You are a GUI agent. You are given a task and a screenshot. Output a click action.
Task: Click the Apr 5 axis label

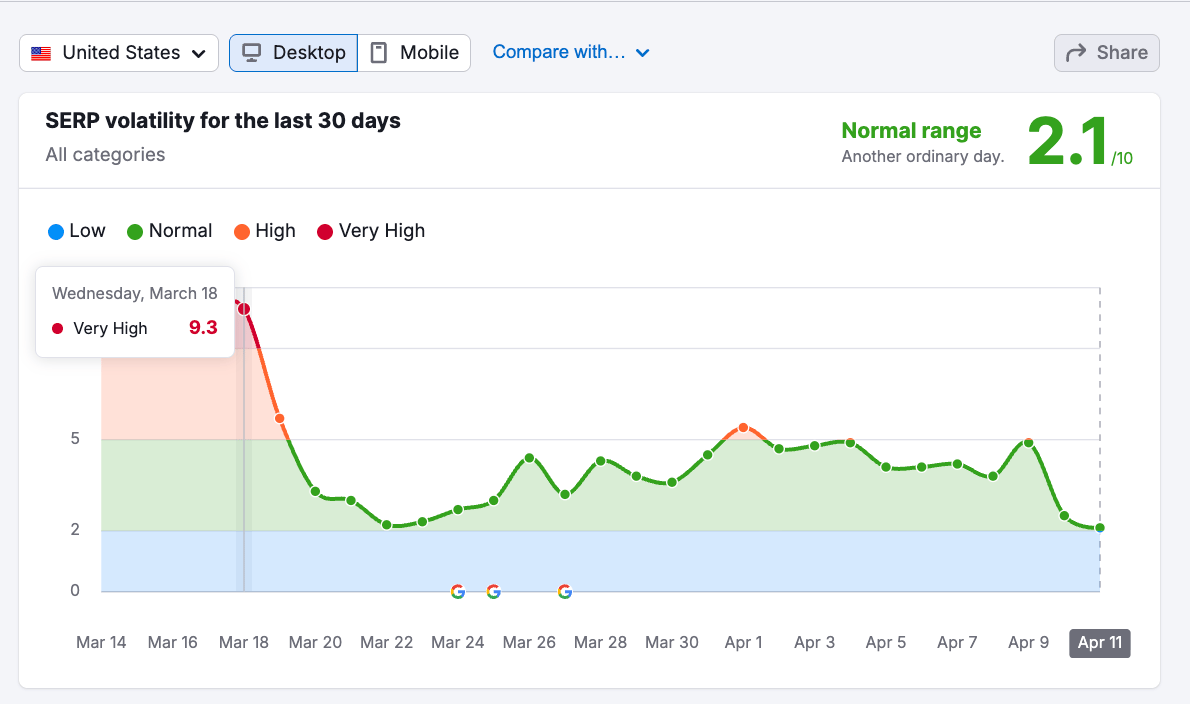pyautogui.click(x=886, y=643)
